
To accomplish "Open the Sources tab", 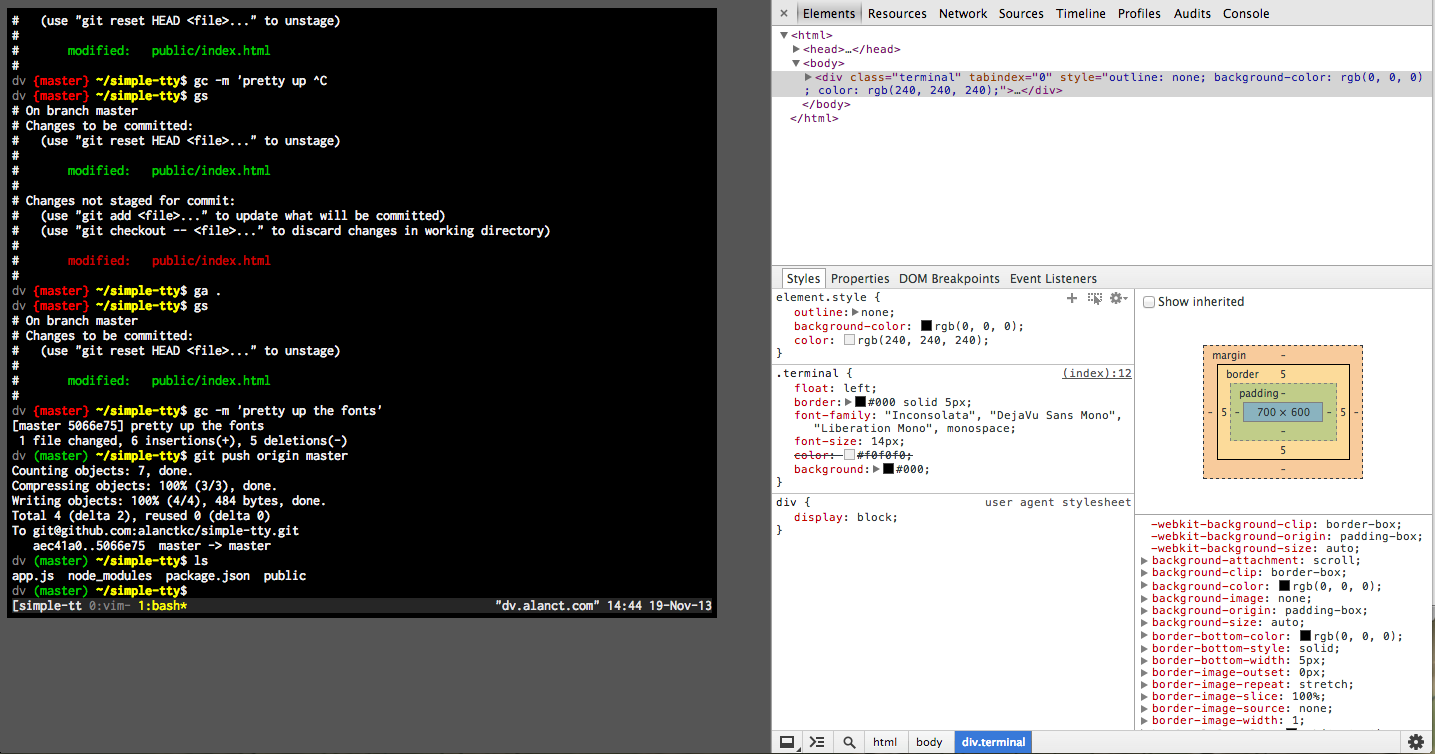I will tap(1021, 14).
